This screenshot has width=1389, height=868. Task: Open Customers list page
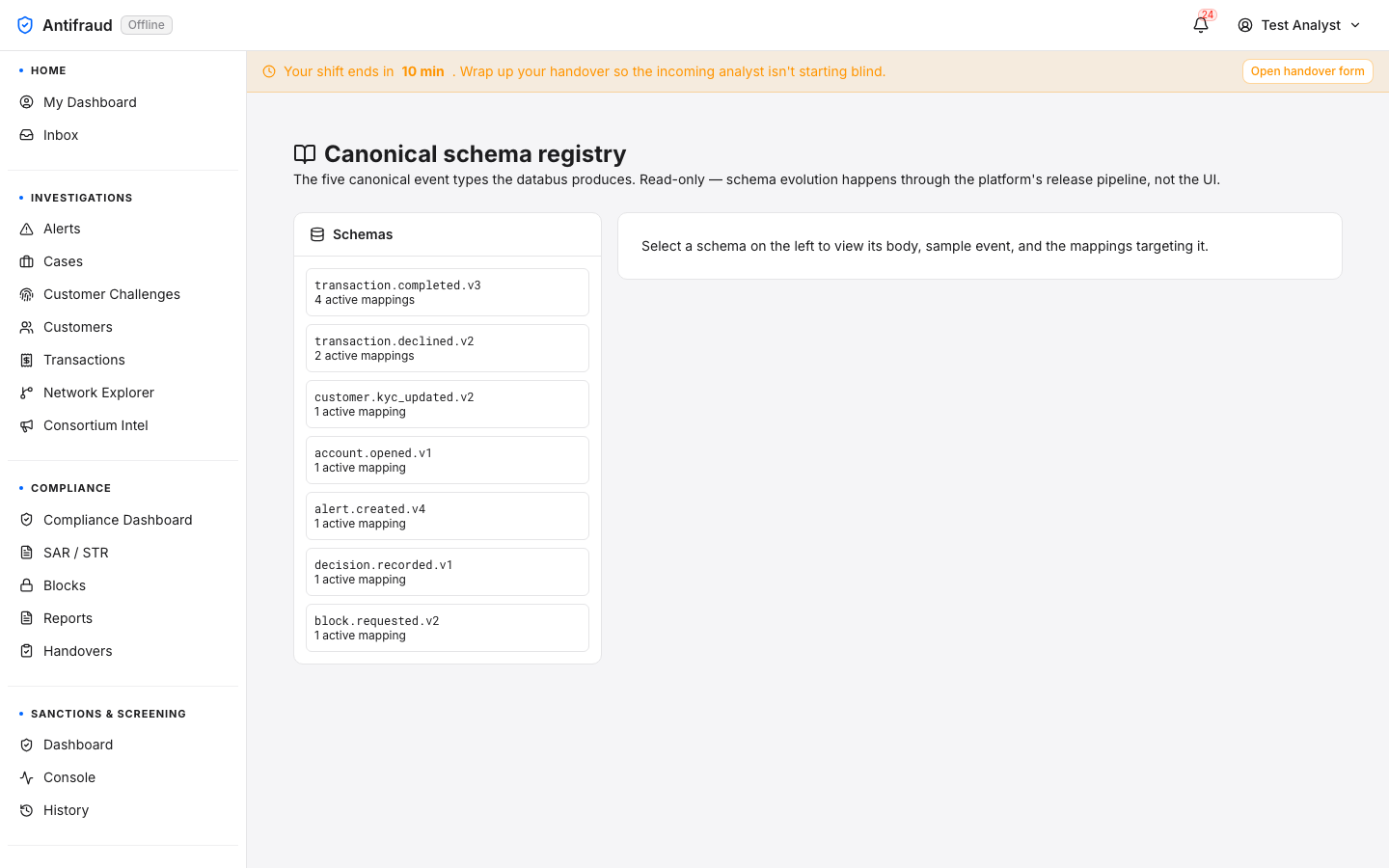(x=123, y=327)
